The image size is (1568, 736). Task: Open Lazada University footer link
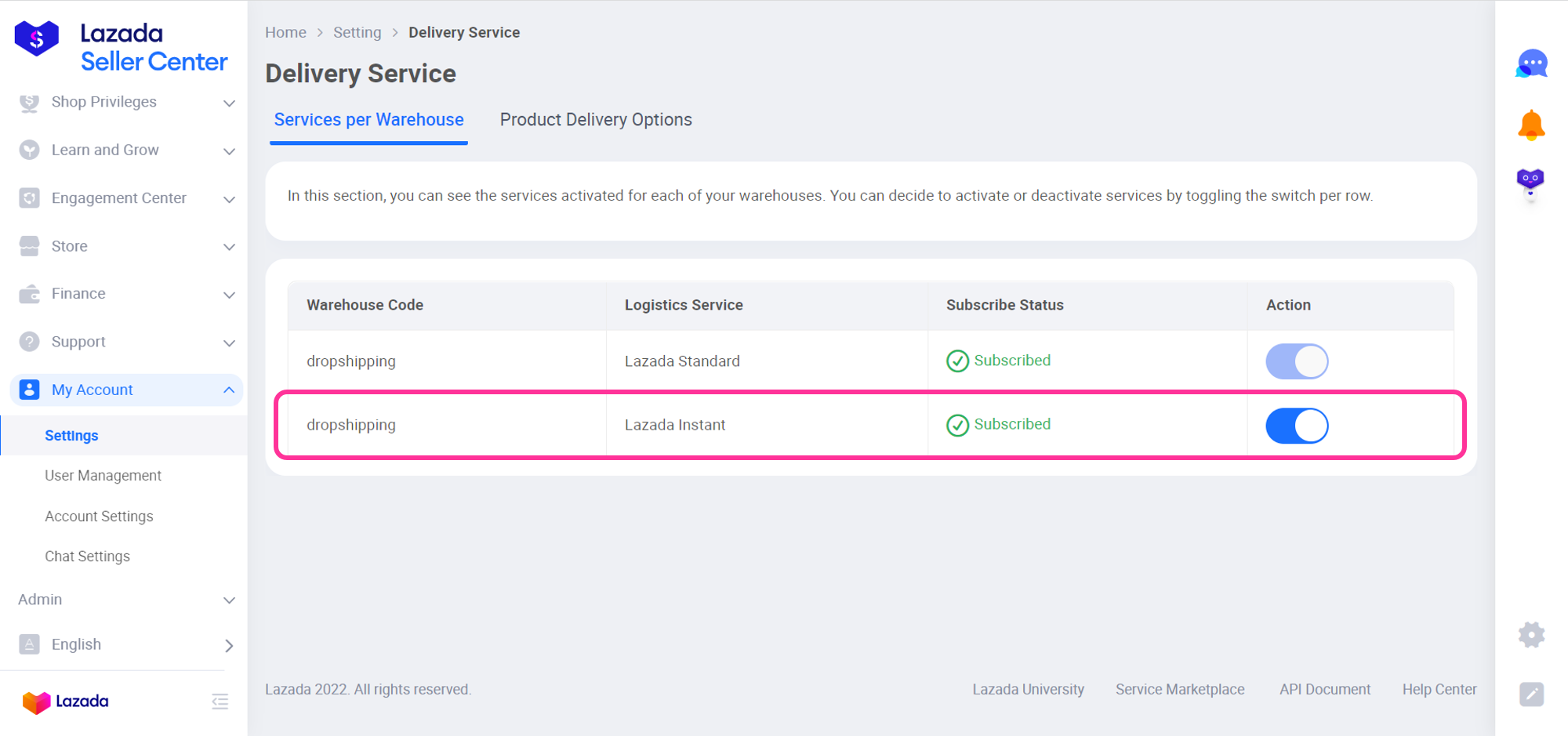coord(1028,689)
